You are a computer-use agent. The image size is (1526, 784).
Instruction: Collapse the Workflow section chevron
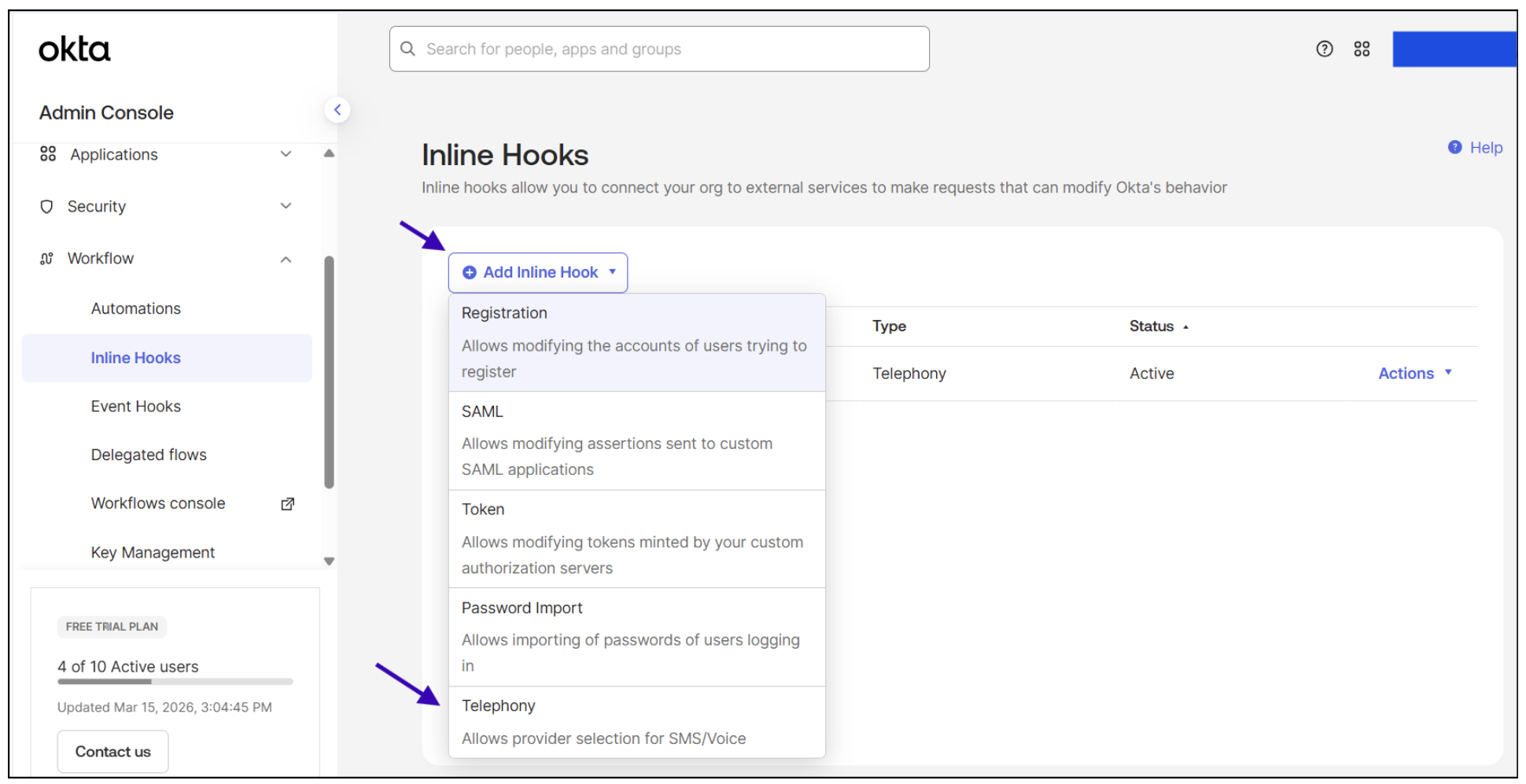pyautogui.click(x=286, y=259)
